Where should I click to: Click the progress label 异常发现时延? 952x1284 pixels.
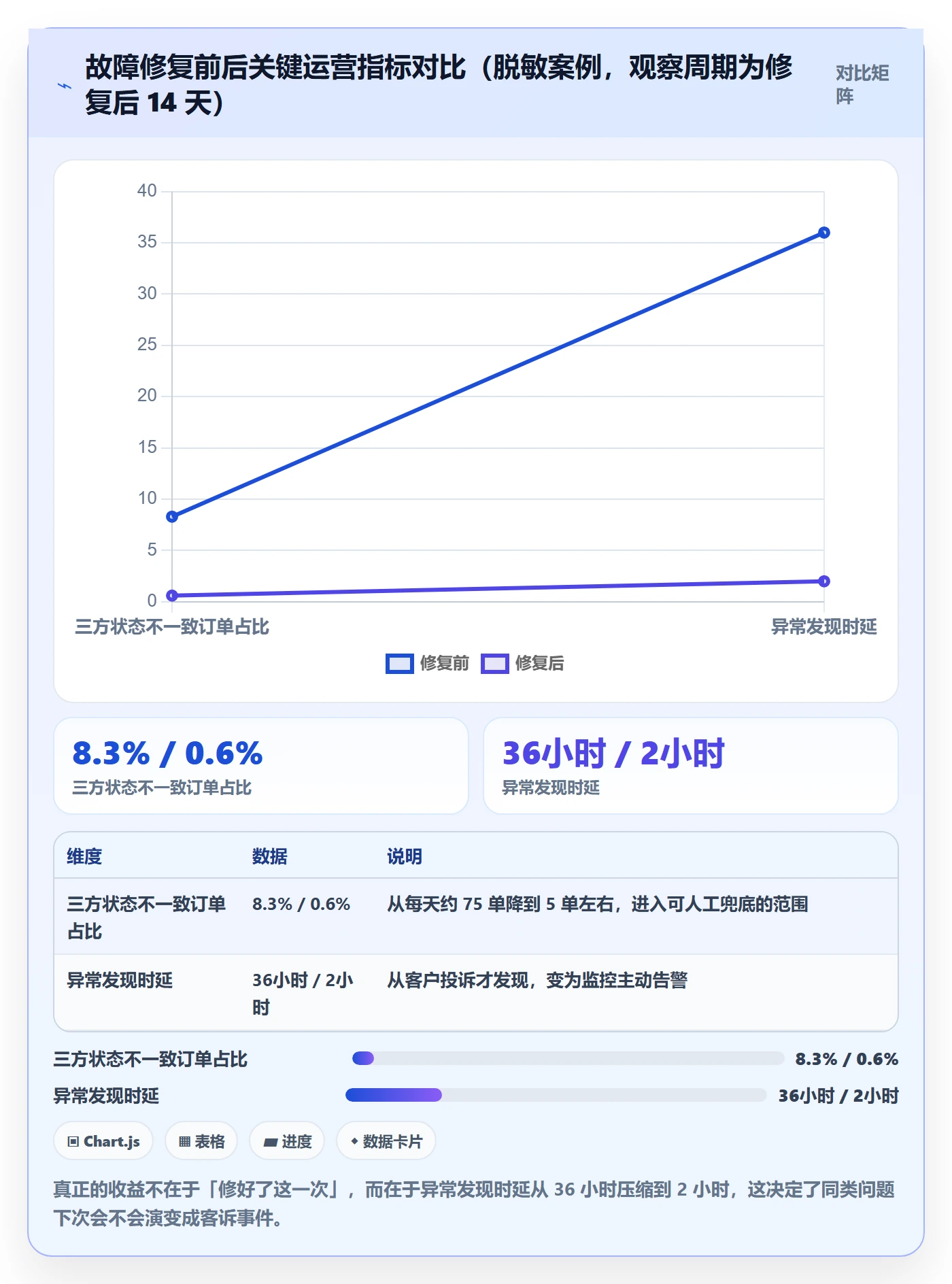pyautogui.click(x=106, y=1096)
